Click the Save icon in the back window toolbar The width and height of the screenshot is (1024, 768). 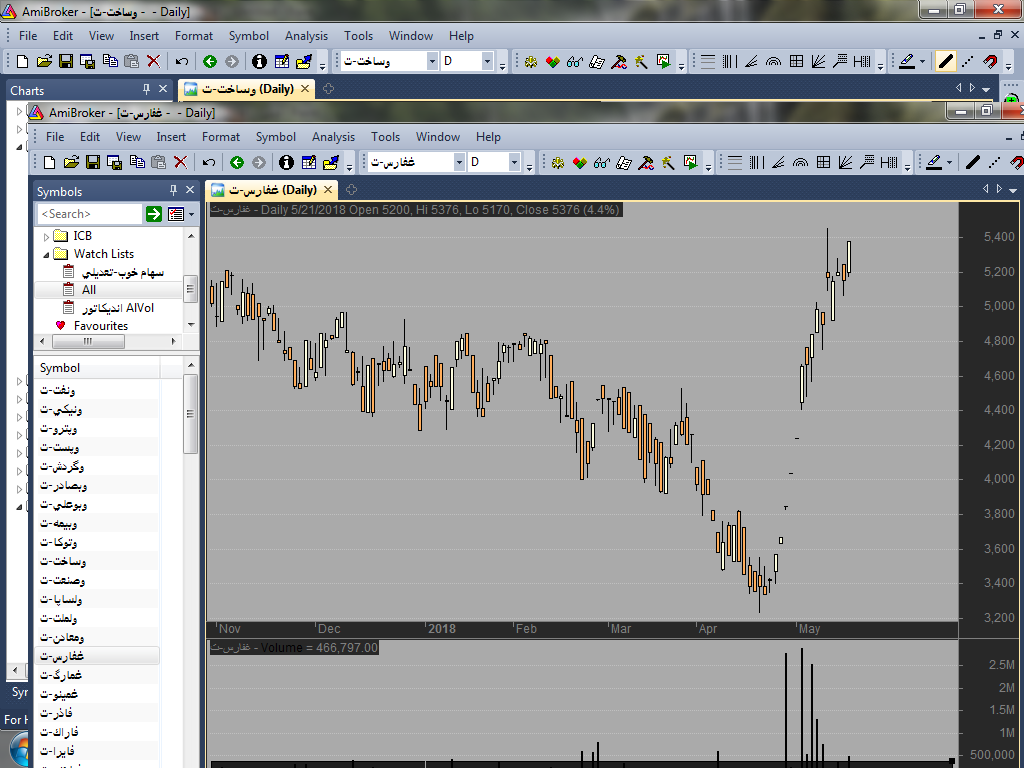[65, 61]
